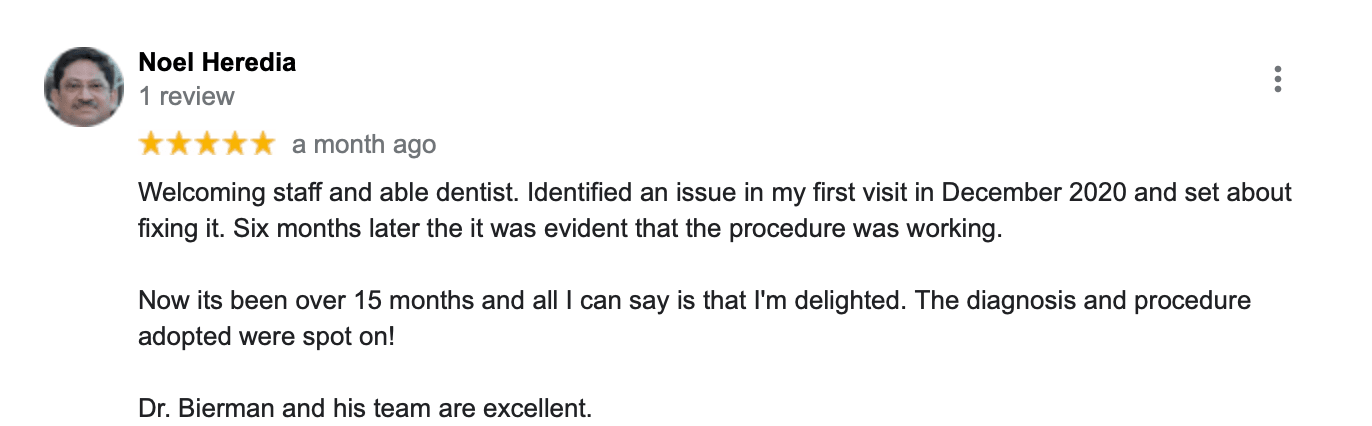Click the second gold rating star
The height and width of the screenshot is (426, 1372).
point(179,144)
